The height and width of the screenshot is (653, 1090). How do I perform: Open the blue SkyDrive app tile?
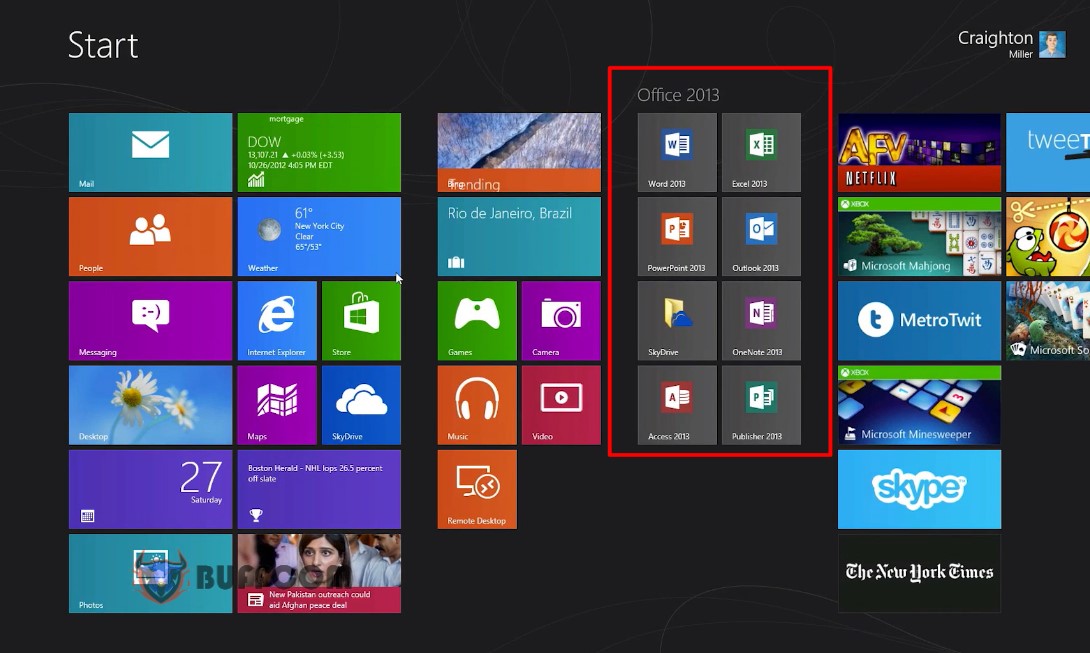point(361,405)
